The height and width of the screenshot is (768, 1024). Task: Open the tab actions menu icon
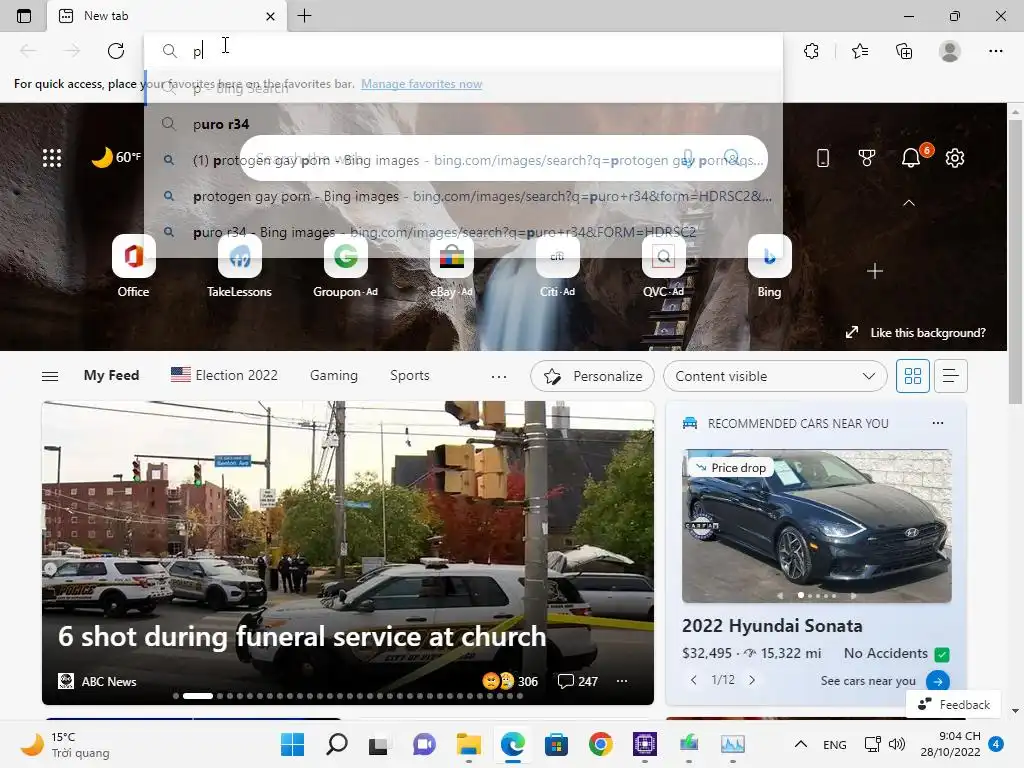pos(24,16)
